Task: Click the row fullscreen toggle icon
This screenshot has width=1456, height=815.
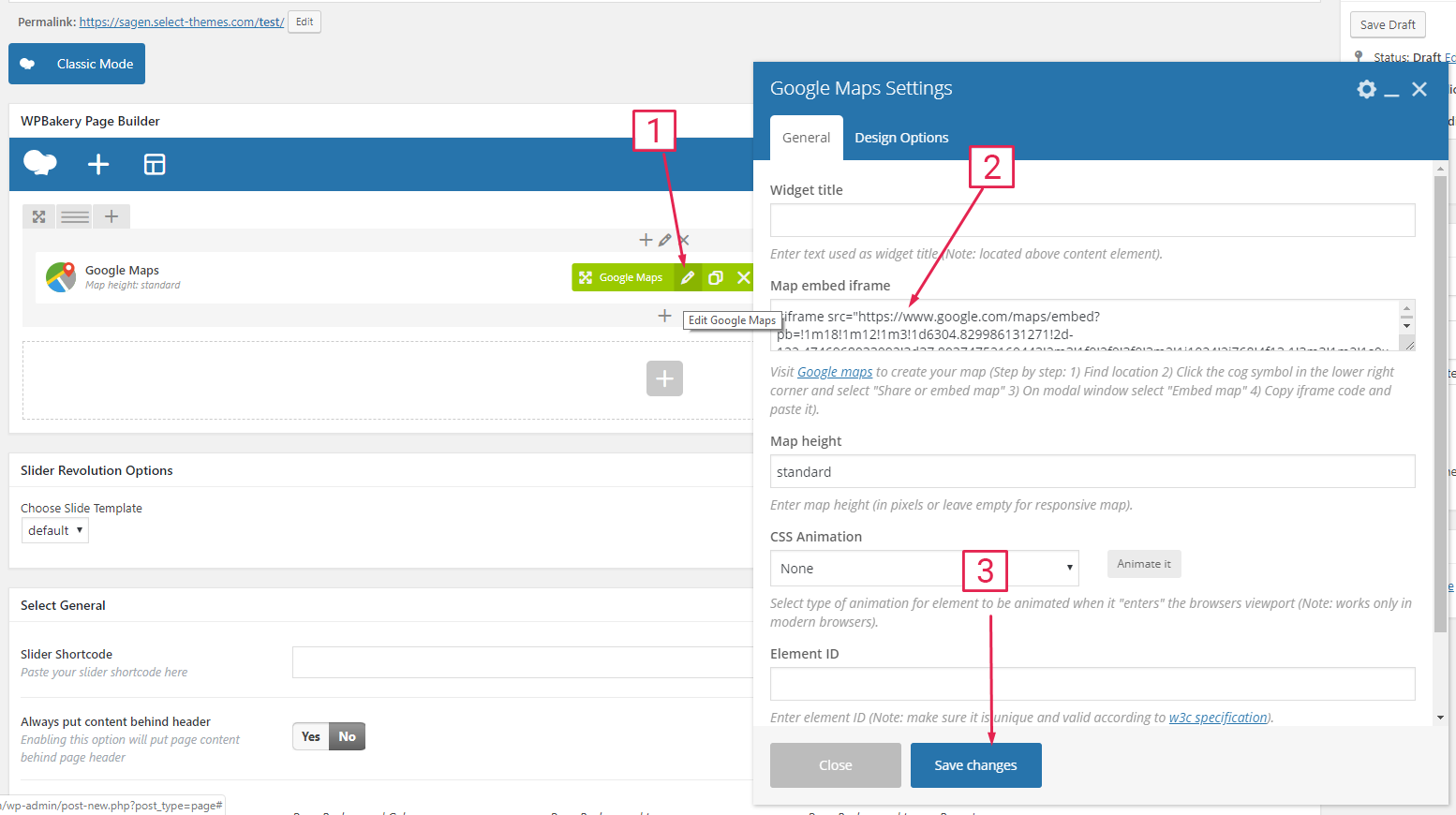Action: (39, 216)
